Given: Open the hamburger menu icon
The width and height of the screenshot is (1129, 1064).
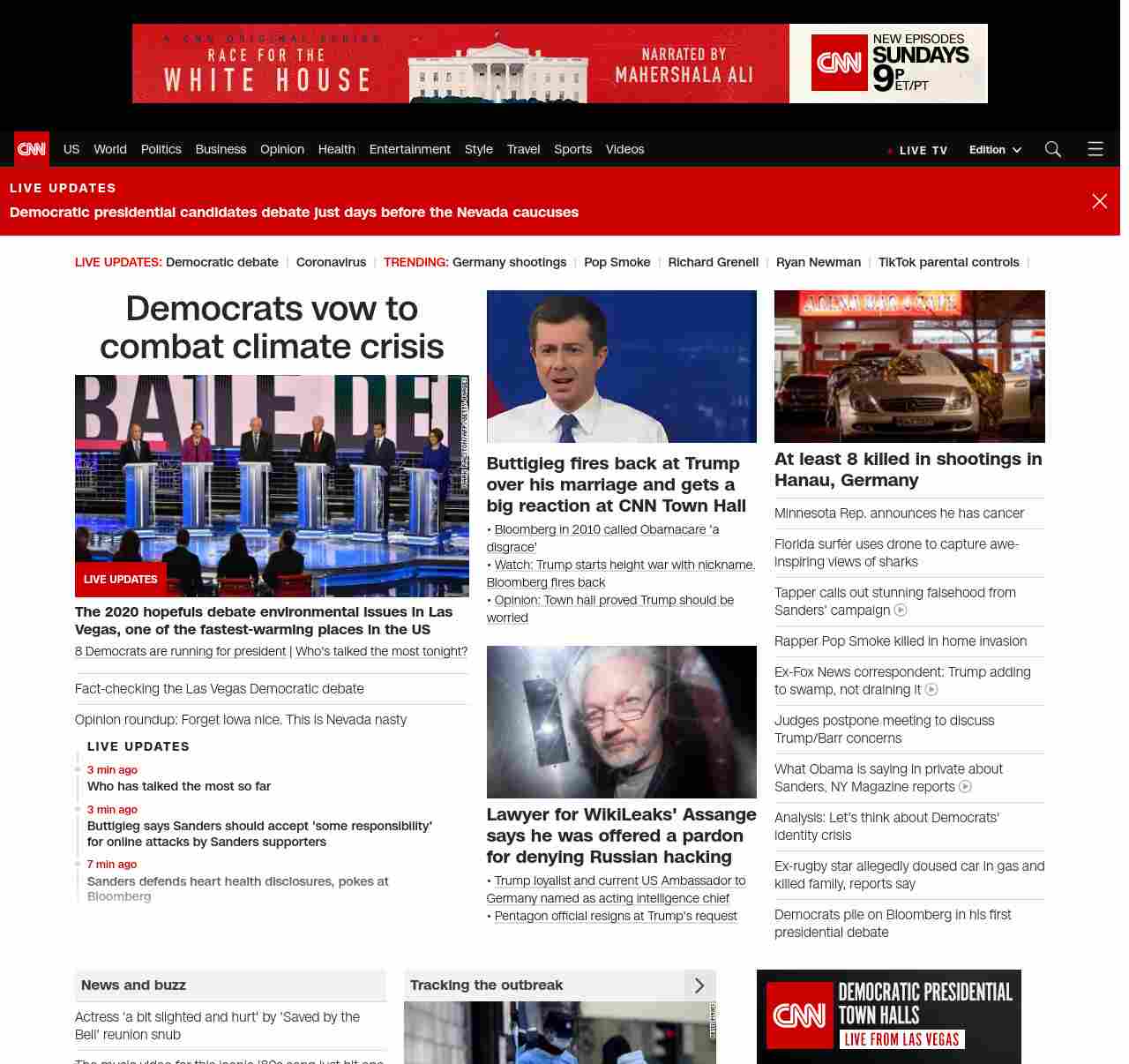Looking at the screenshot, I should pos(1095,149).
